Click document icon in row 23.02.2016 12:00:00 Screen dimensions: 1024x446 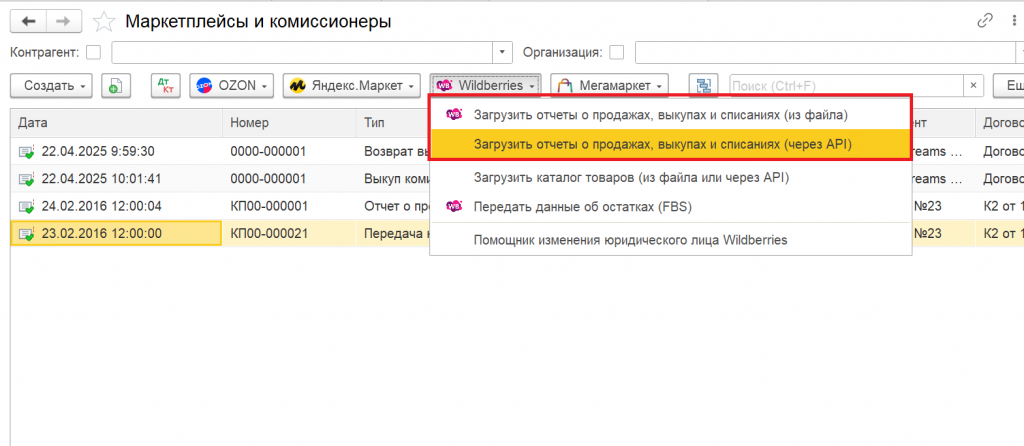pyautogui.click(x=26, y=234)
